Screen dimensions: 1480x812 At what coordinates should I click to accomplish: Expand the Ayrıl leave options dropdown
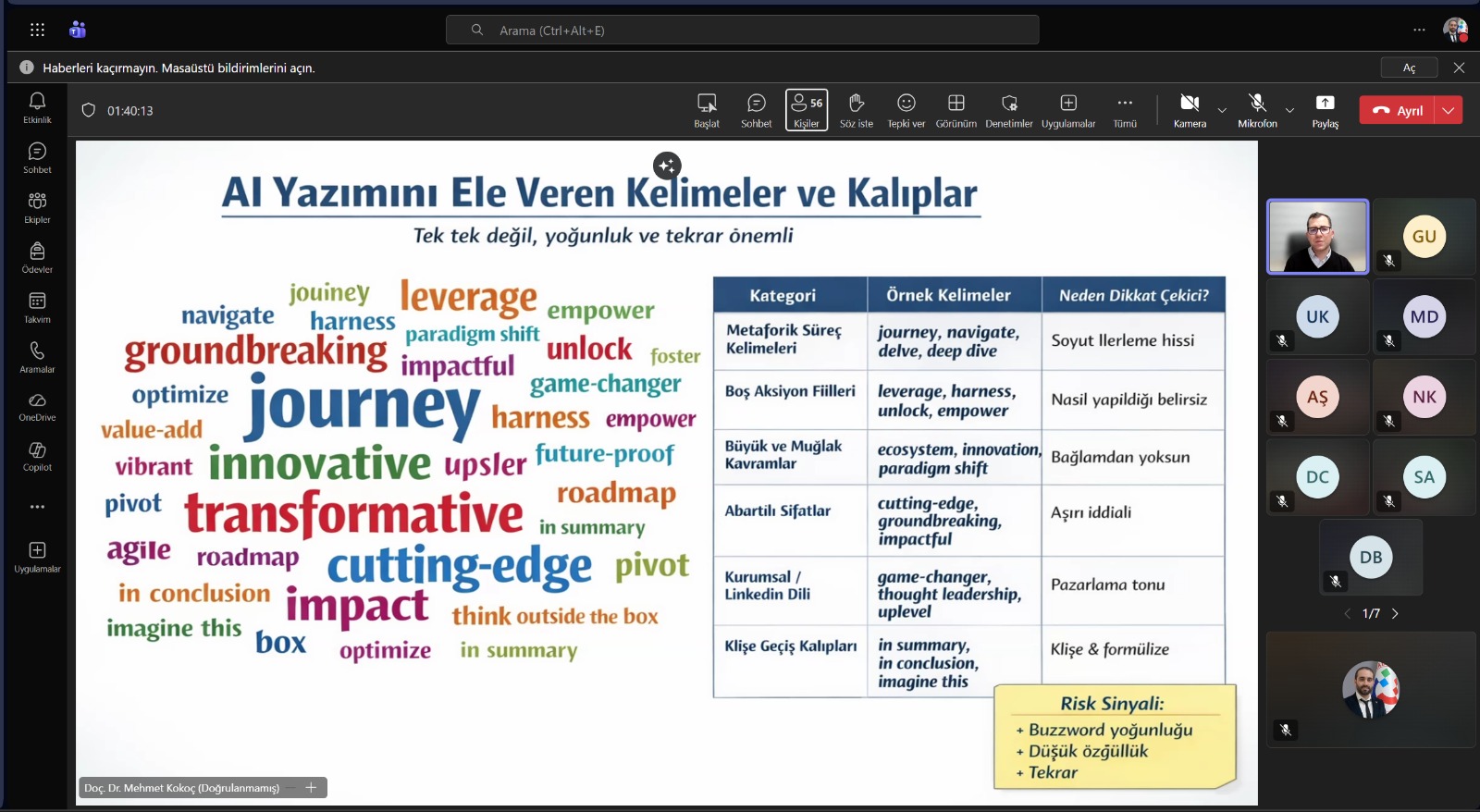(1449, 110)
